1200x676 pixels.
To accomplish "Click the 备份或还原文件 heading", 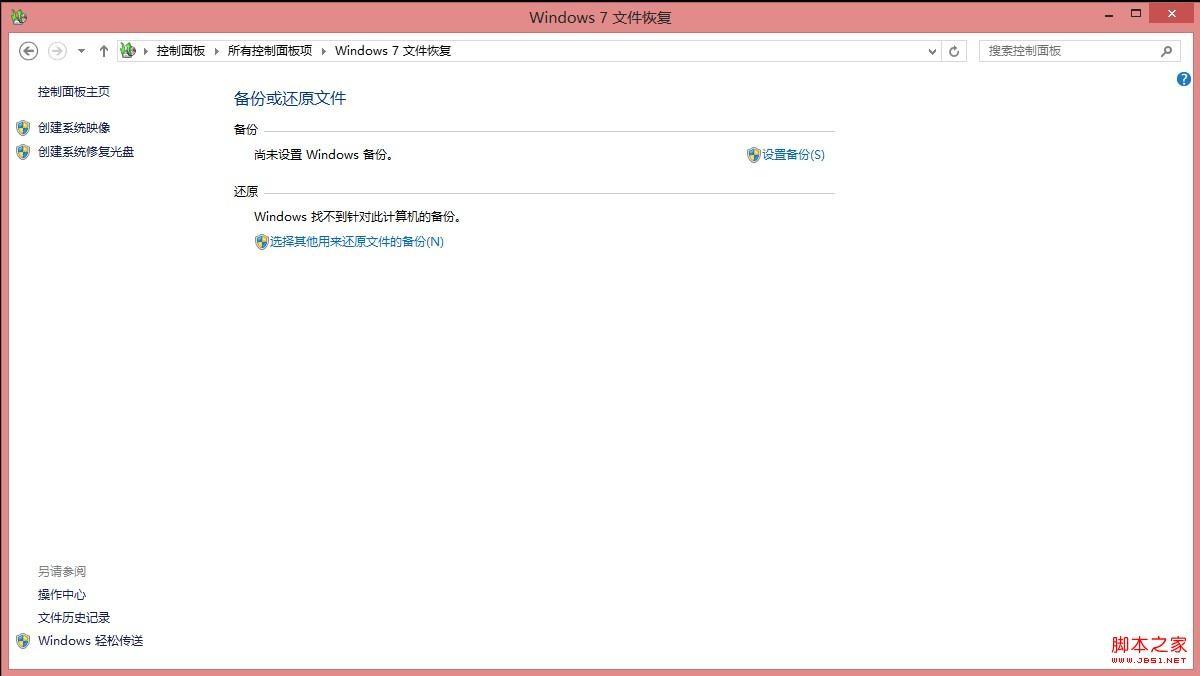I will click(x=290, y=98).
